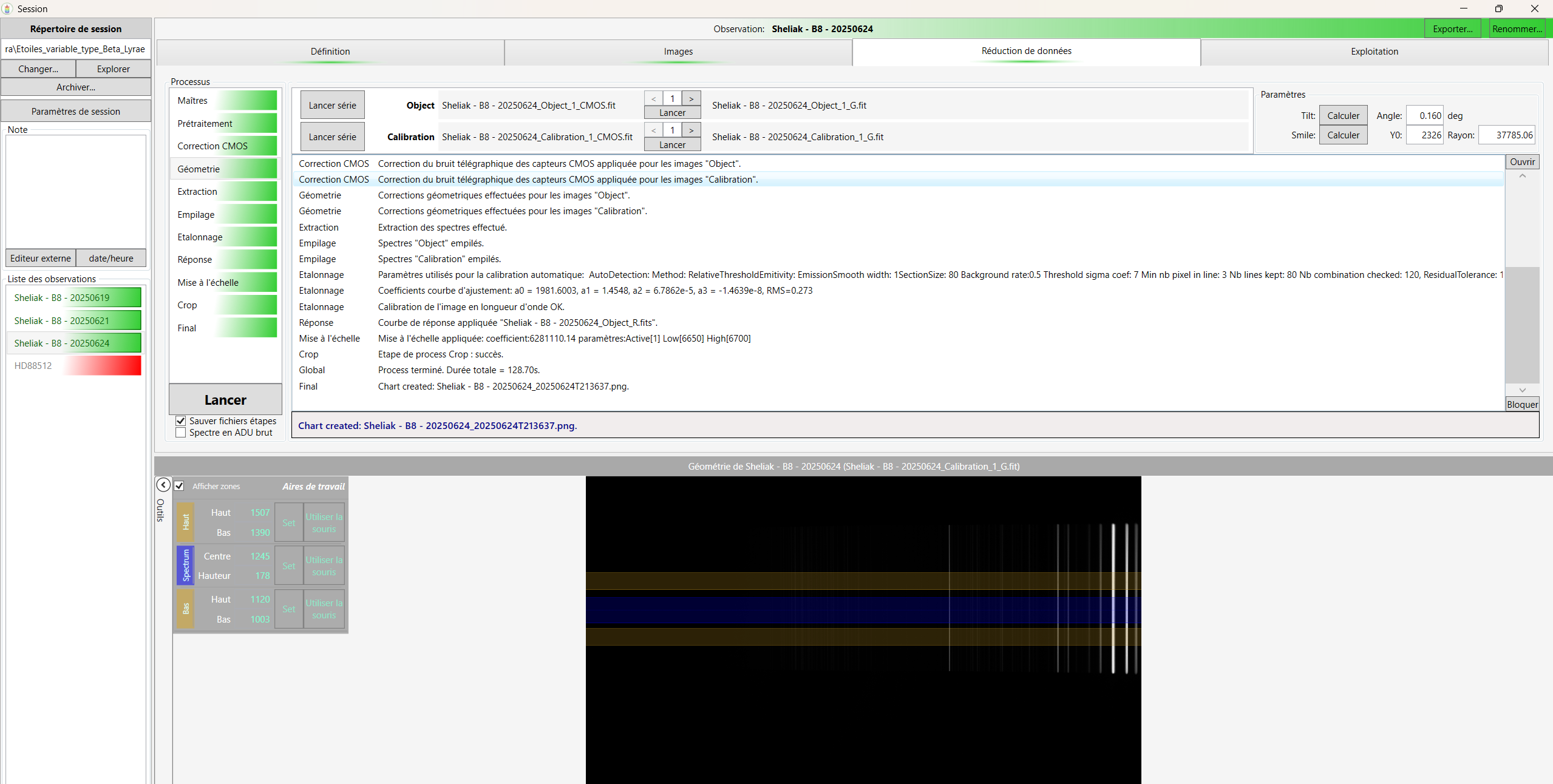
Task: Click Set for Spectrum zone
Action: pos(288,566)
